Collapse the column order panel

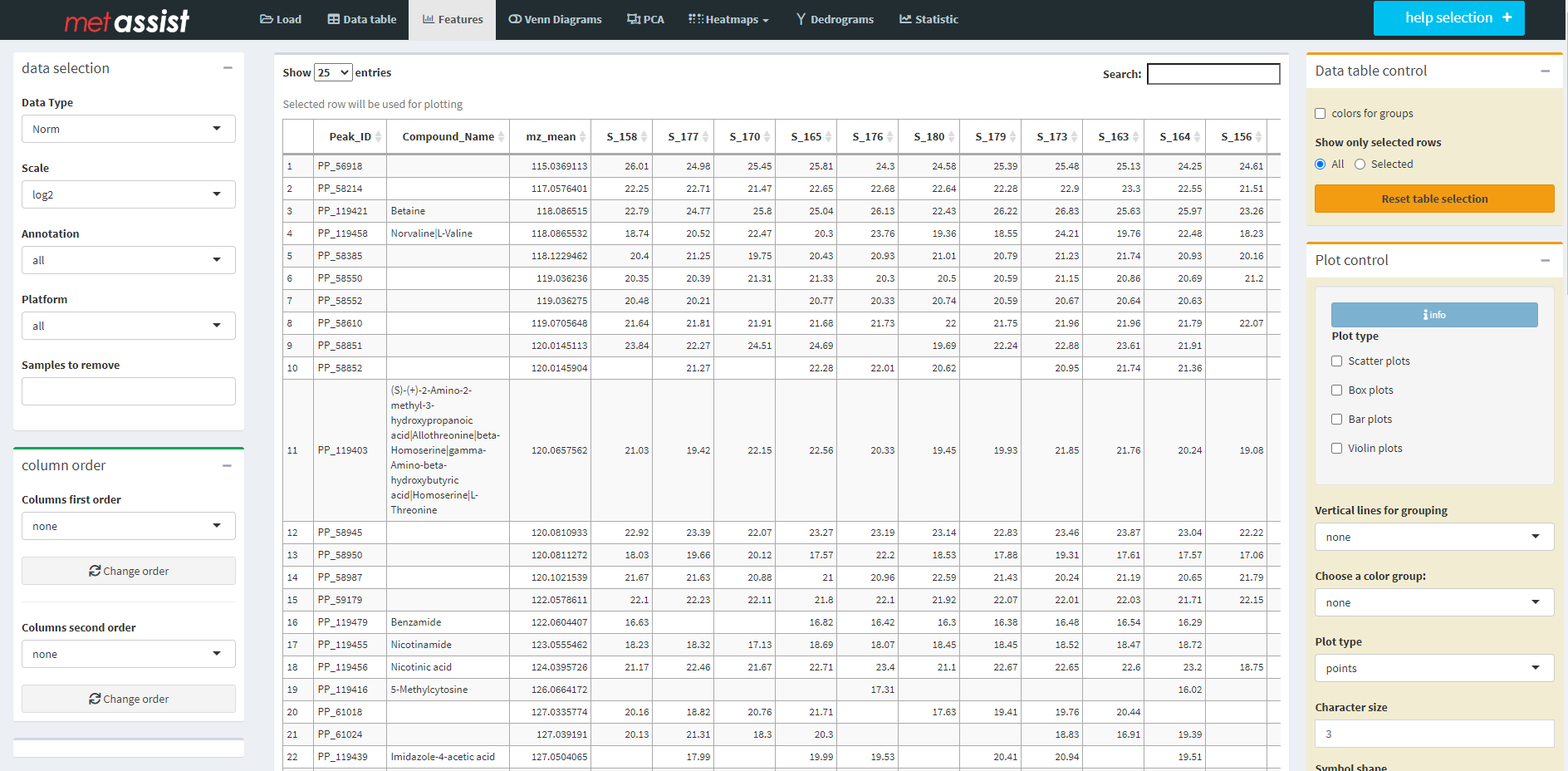pyautogui.click(x=228, y=466)
